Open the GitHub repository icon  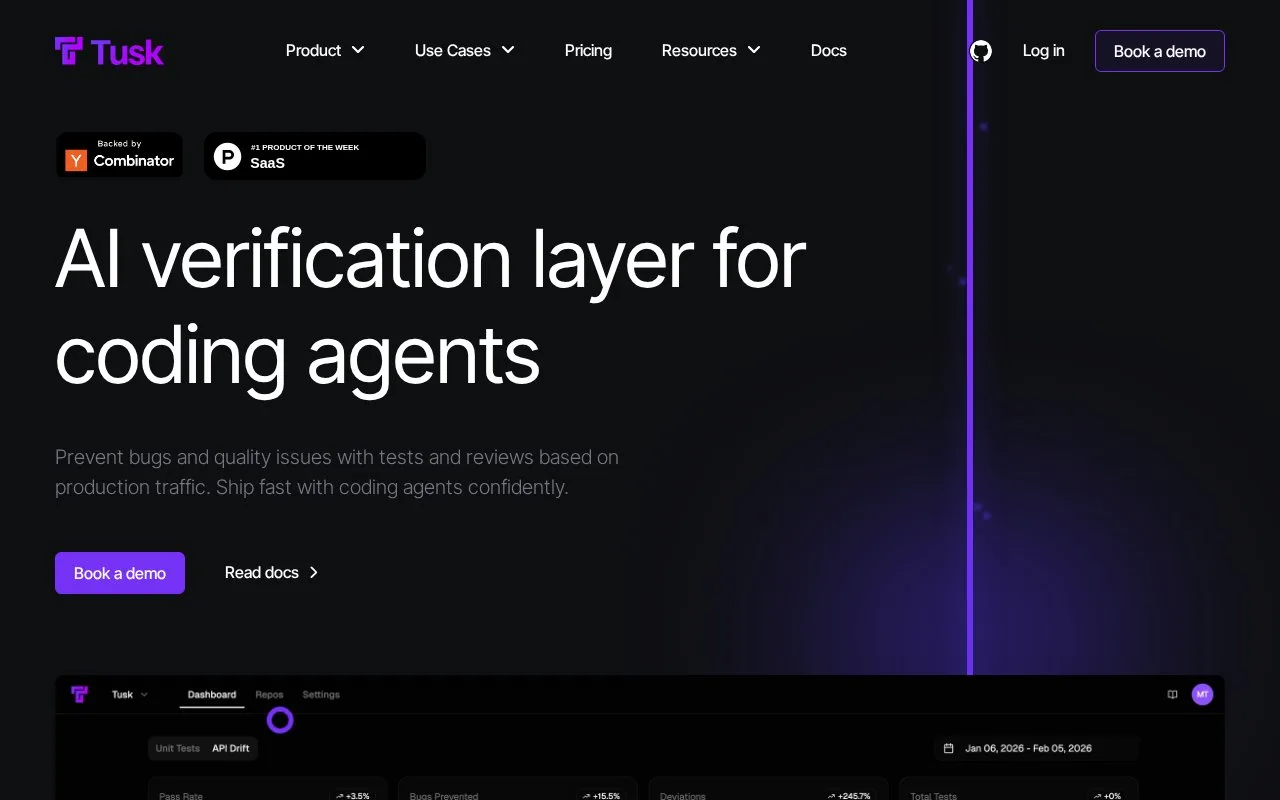click(x=981, y=51)
